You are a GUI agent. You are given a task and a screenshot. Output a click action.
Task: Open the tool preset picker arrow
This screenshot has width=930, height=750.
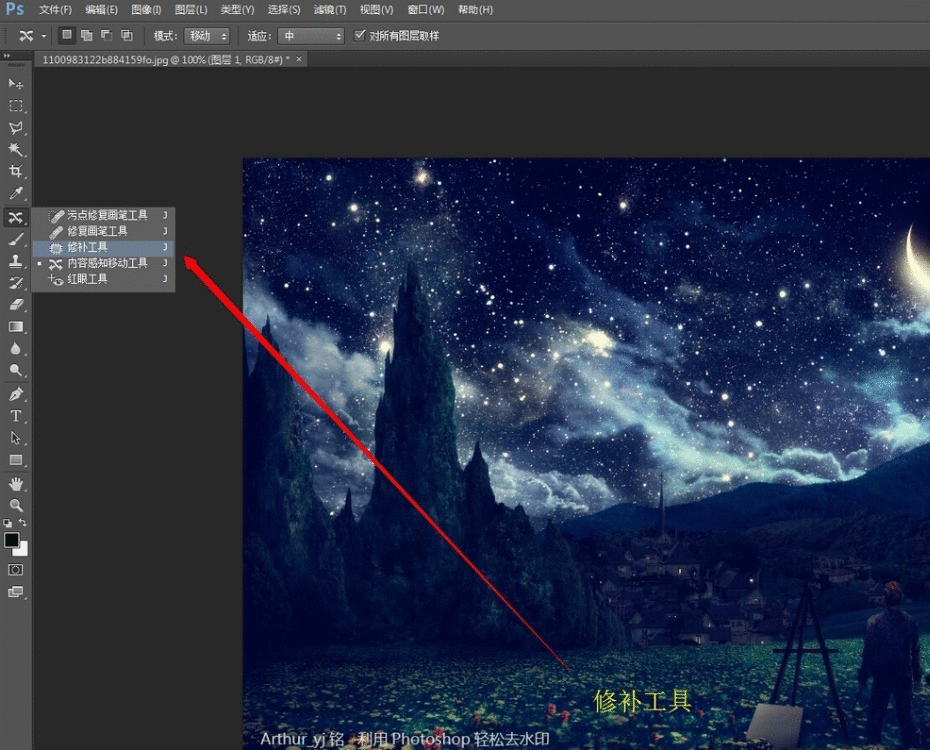pos(45,36)
